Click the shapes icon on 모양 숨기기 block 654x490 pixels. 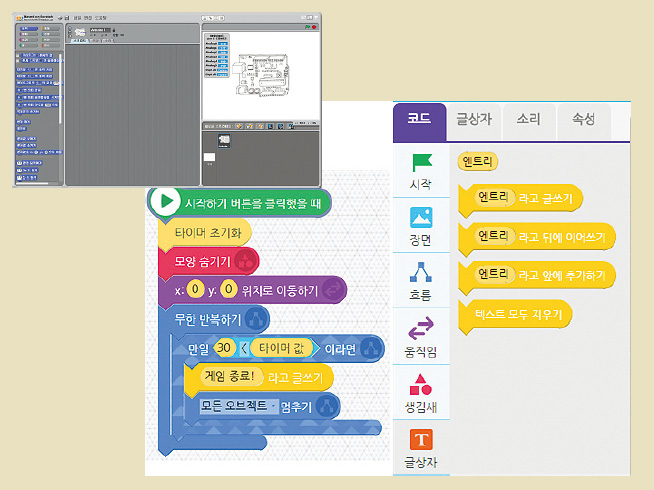click(245, 261)
